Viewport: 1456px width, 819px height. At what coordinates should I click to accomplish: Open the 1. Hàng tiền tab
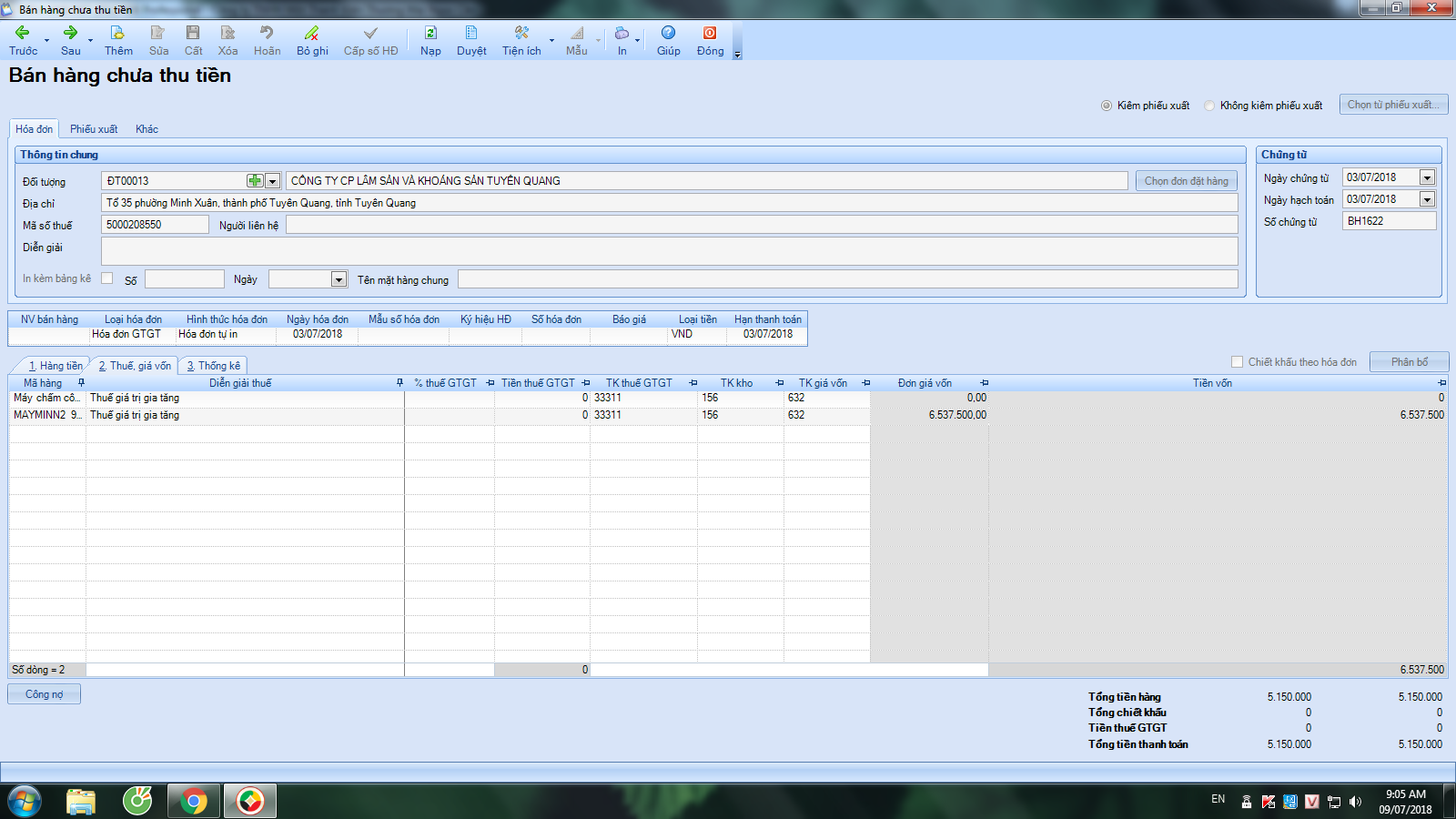(55, 366)
